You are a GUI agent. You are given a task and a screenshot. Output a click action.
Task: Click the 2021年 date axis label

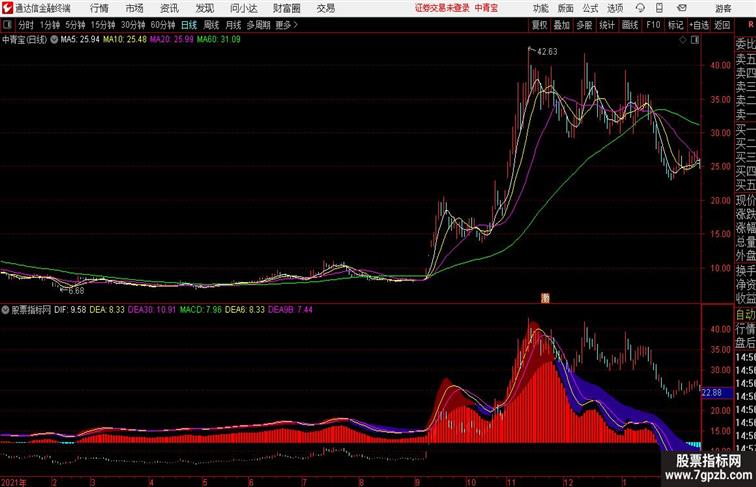(x=14, y=482)
